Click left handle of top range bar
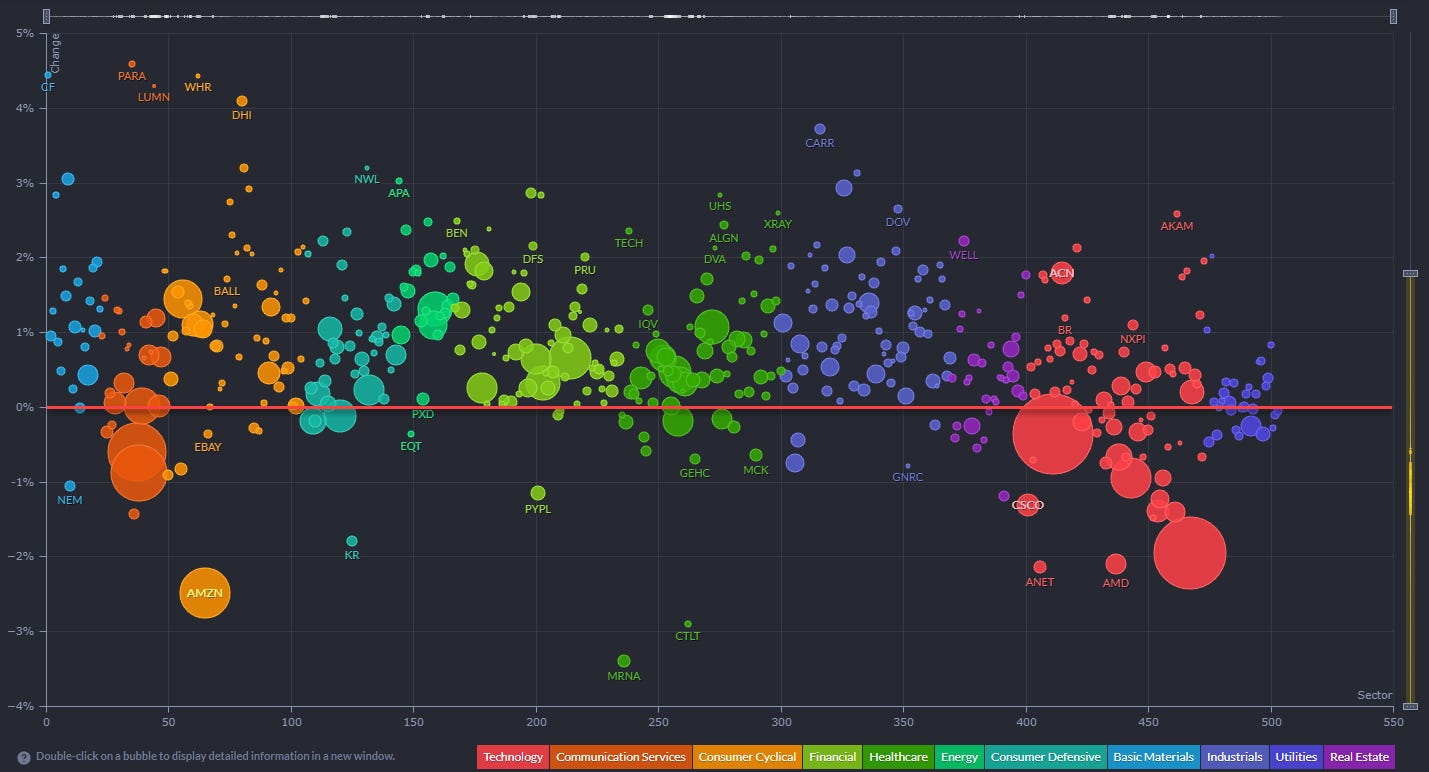Screen dimensions: 1429x772 tap(47, 16)
